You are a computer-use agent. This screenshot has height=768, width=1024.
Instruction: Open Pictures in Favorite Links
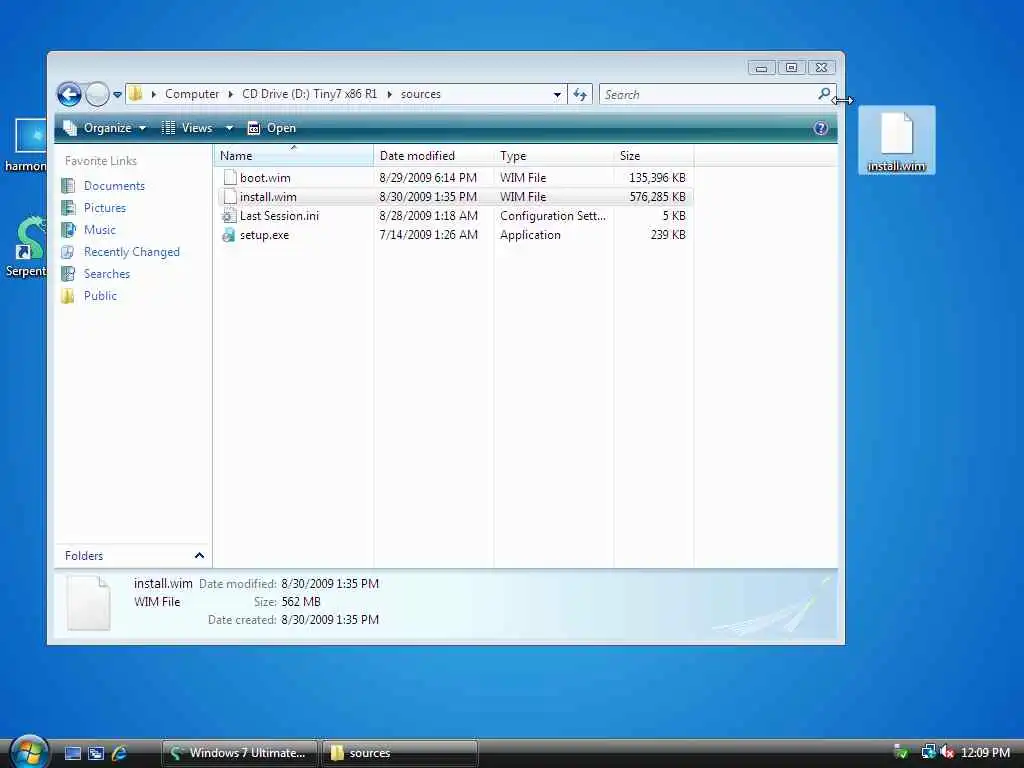click(104, 208)
